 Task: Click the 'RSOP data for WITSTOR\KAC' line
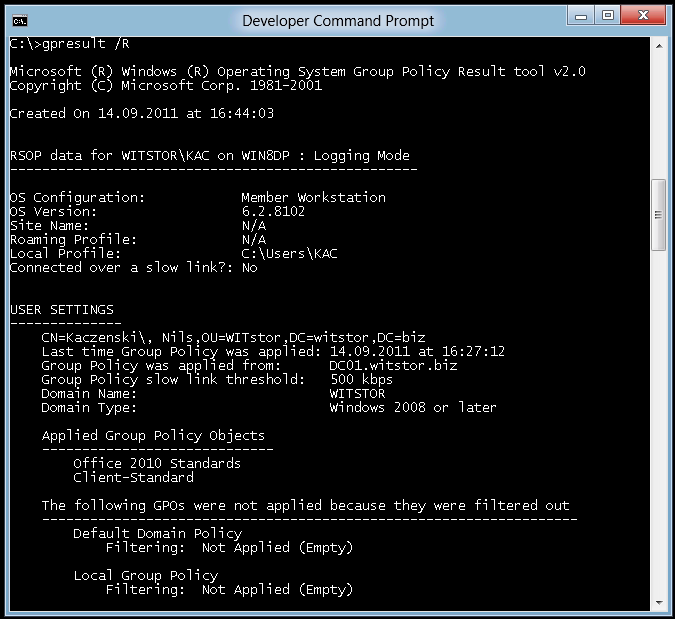[x=210, y=155]
